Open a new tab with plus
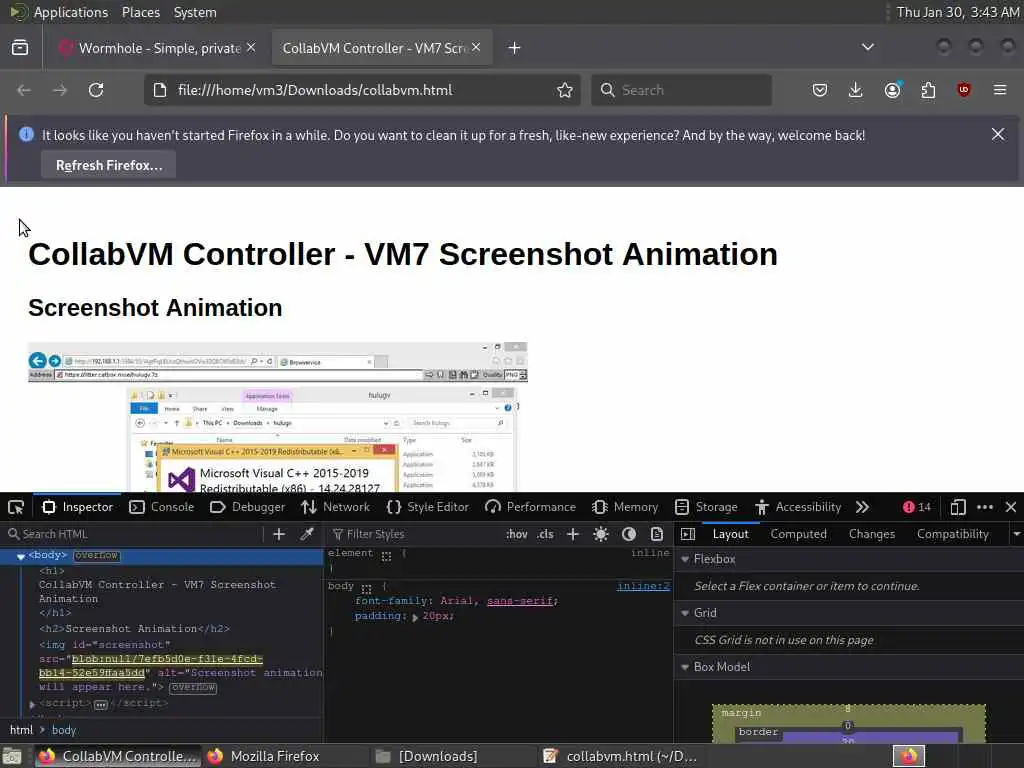This screenshot has width=1024, height=768. (515, 48)
